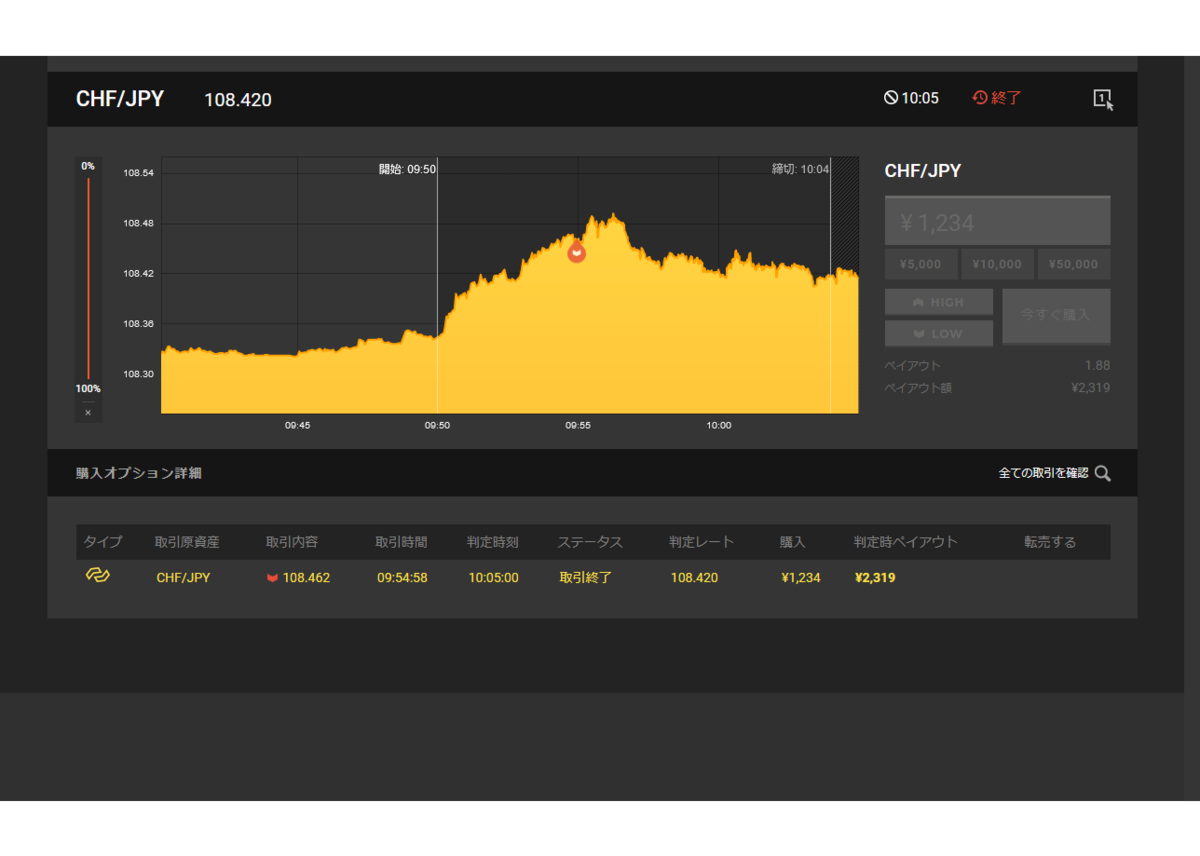This screenshot has height=856, width=1200.
Task: Open 全ての取引を確認 link
Action: coord(1043,473)
